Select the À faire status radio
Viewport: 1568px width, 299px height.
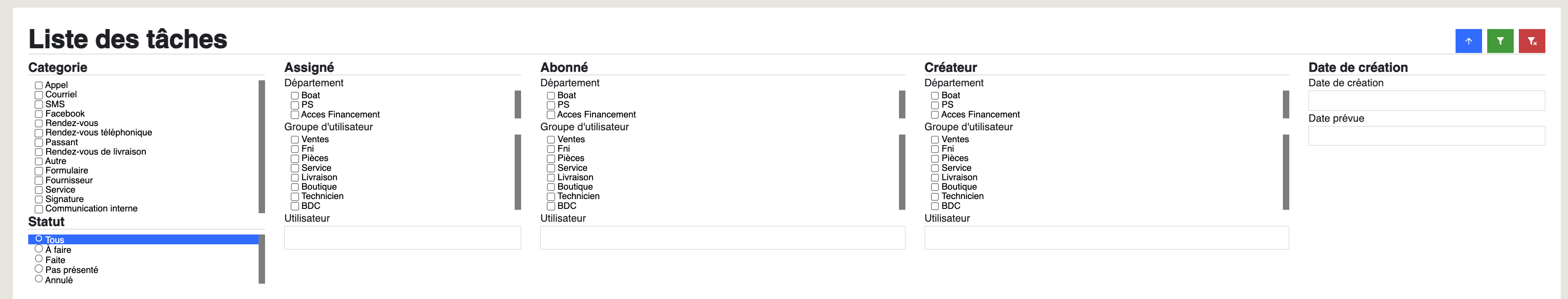(x=38, y=249)
